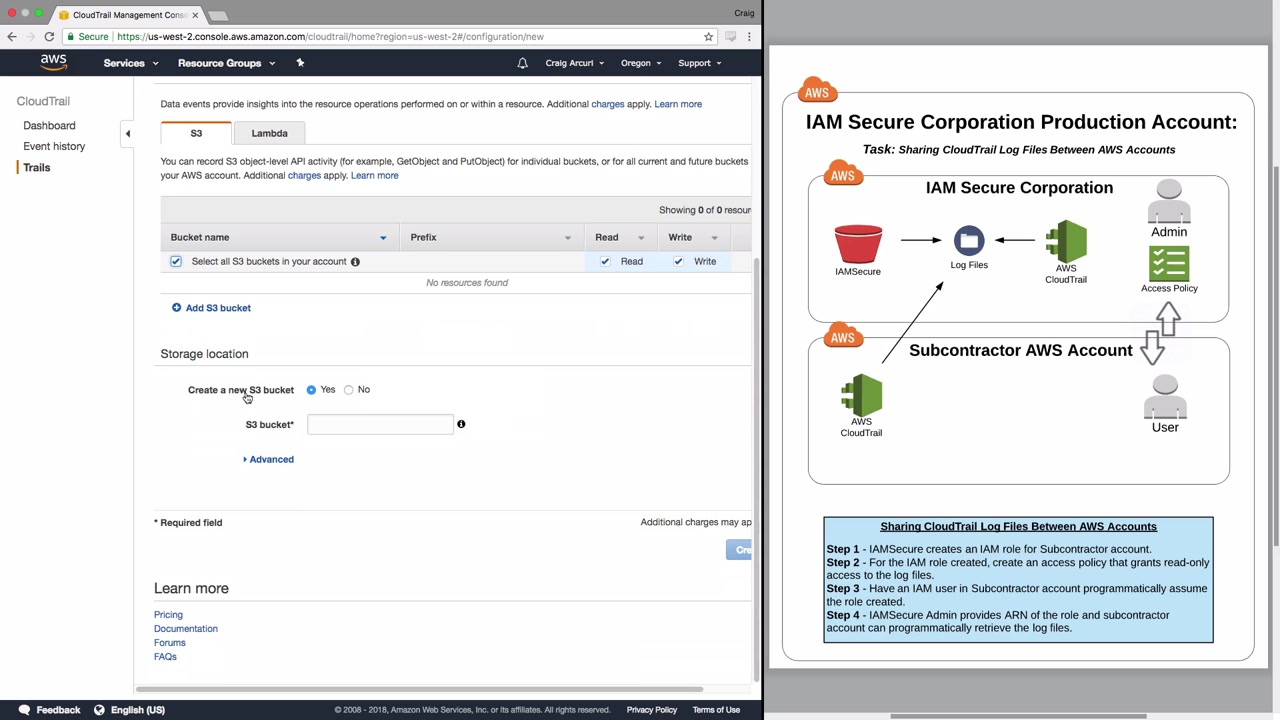
Task: Open the Documentation link
Action: click(x=186, y=629)
